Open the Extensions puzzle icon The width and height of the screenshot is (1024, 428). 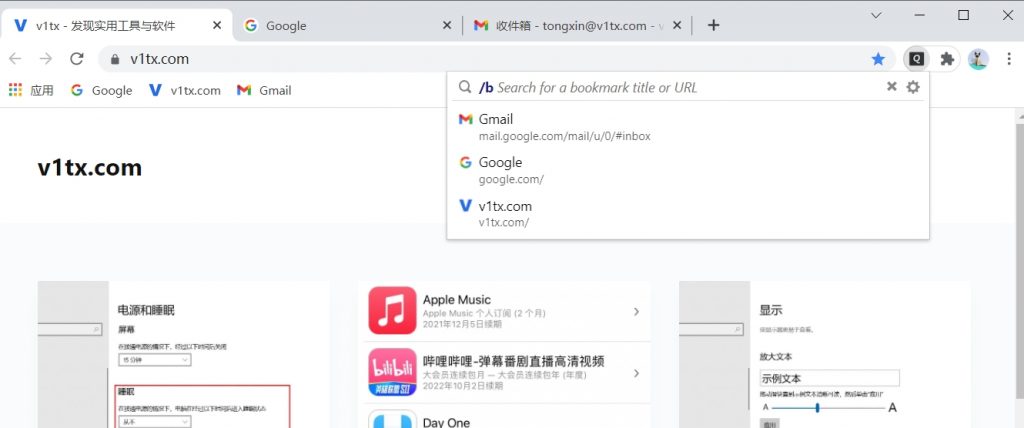[x=947, y=59]
